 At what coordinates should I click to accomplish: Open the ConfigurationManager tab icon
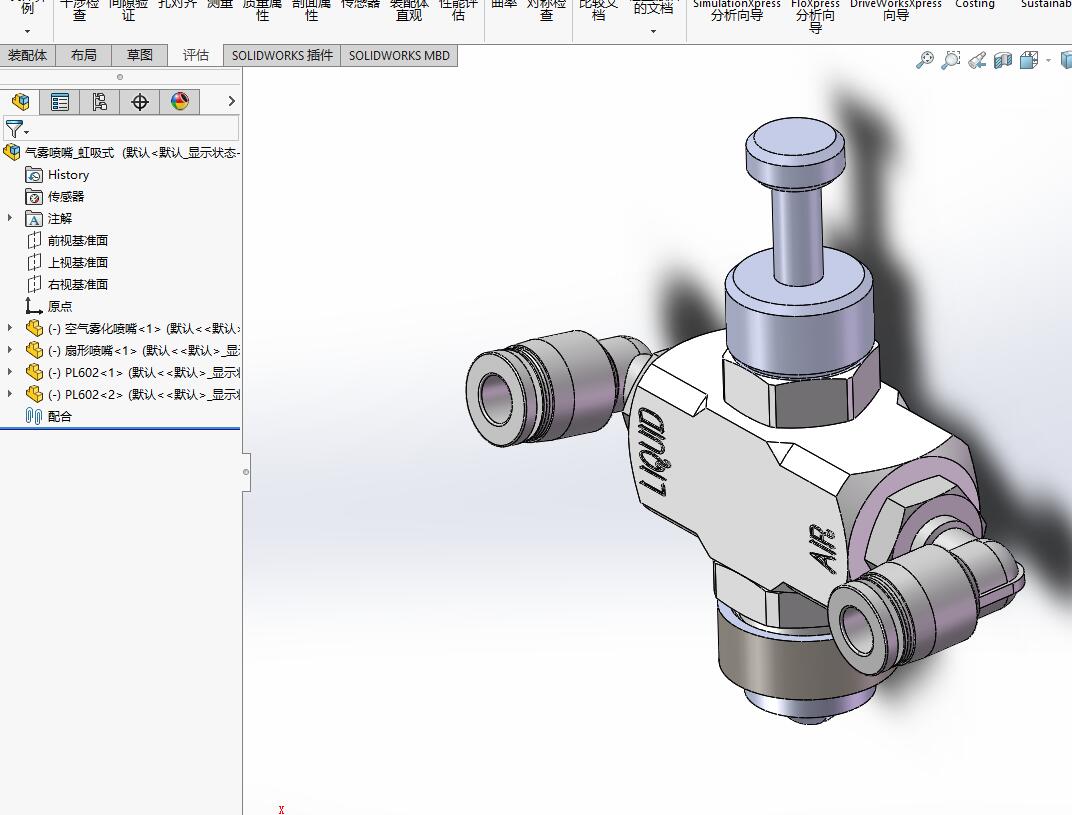[100, 102]
